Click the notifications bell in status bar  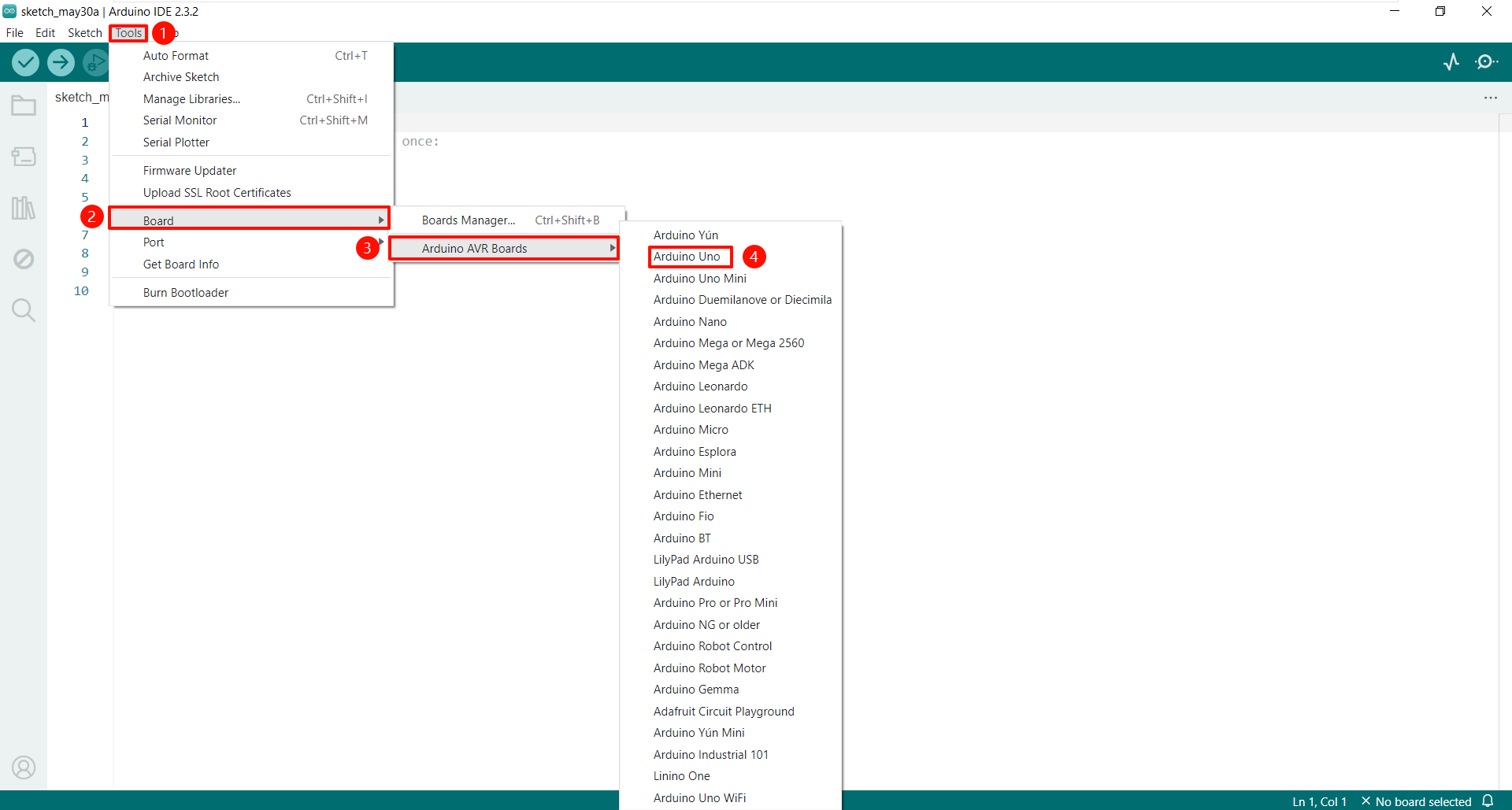[x=1488, y=801]
